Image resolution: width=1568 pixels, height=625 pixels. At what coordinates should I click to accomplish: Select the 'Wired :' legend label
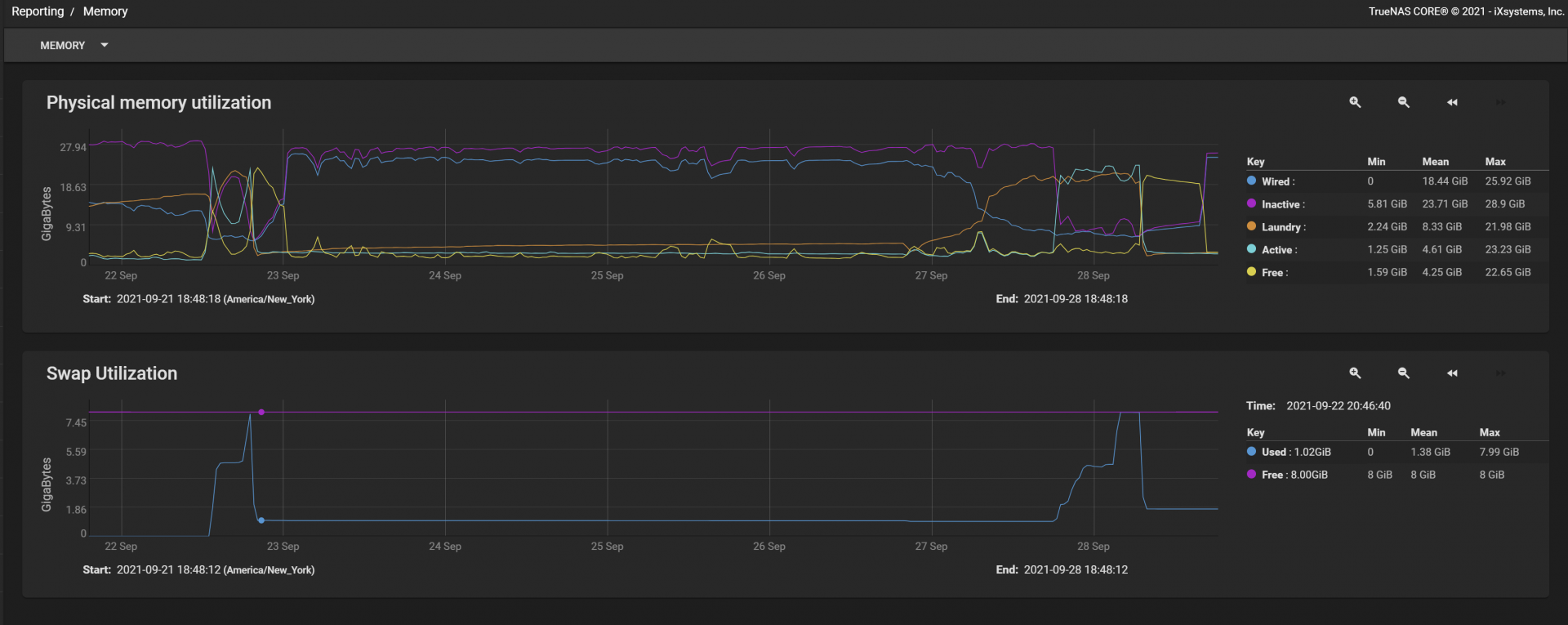pyautogui.click(x=1278, y=181)
